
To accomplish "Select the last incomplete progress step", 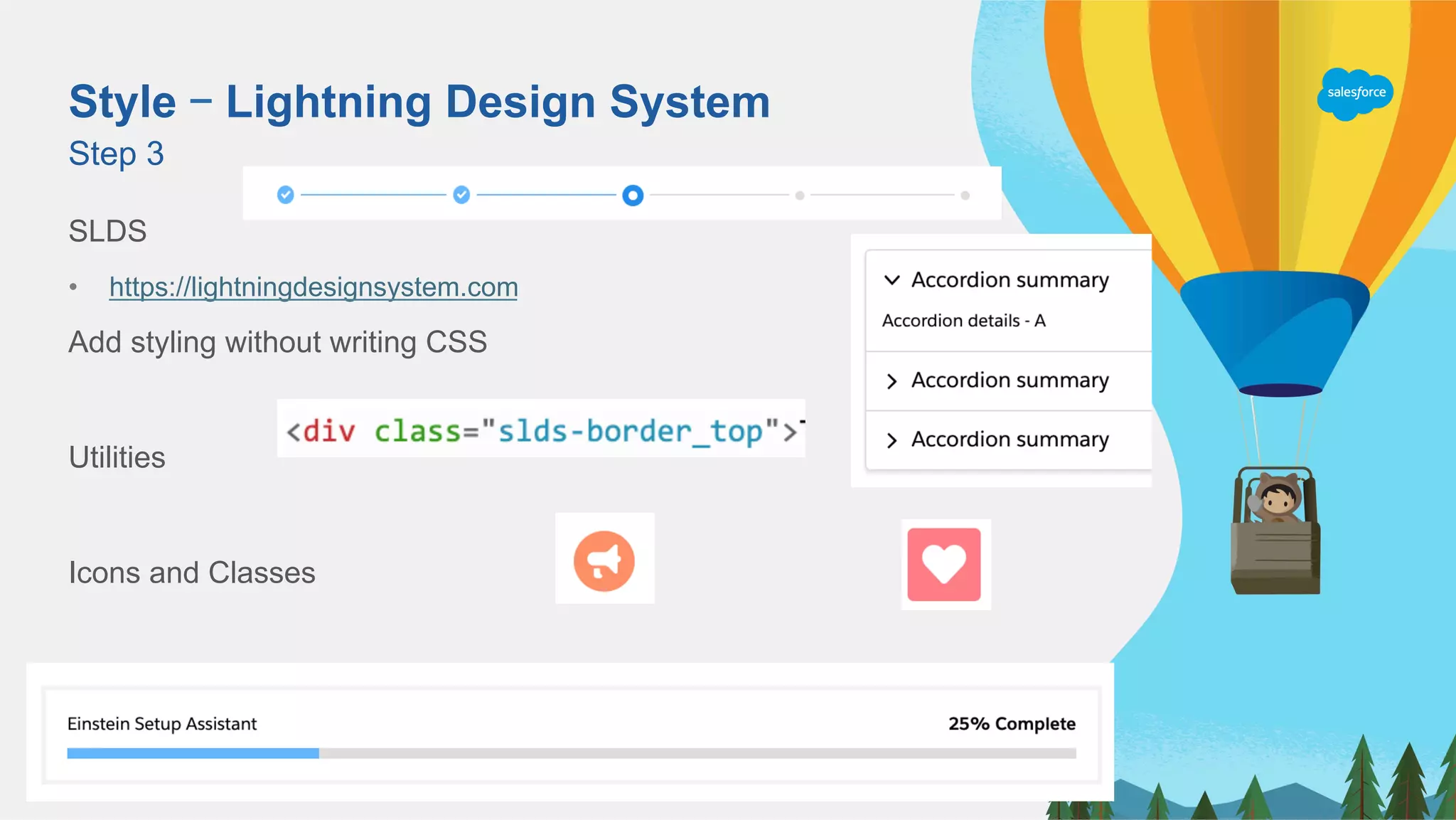I will tap(965, 195).
